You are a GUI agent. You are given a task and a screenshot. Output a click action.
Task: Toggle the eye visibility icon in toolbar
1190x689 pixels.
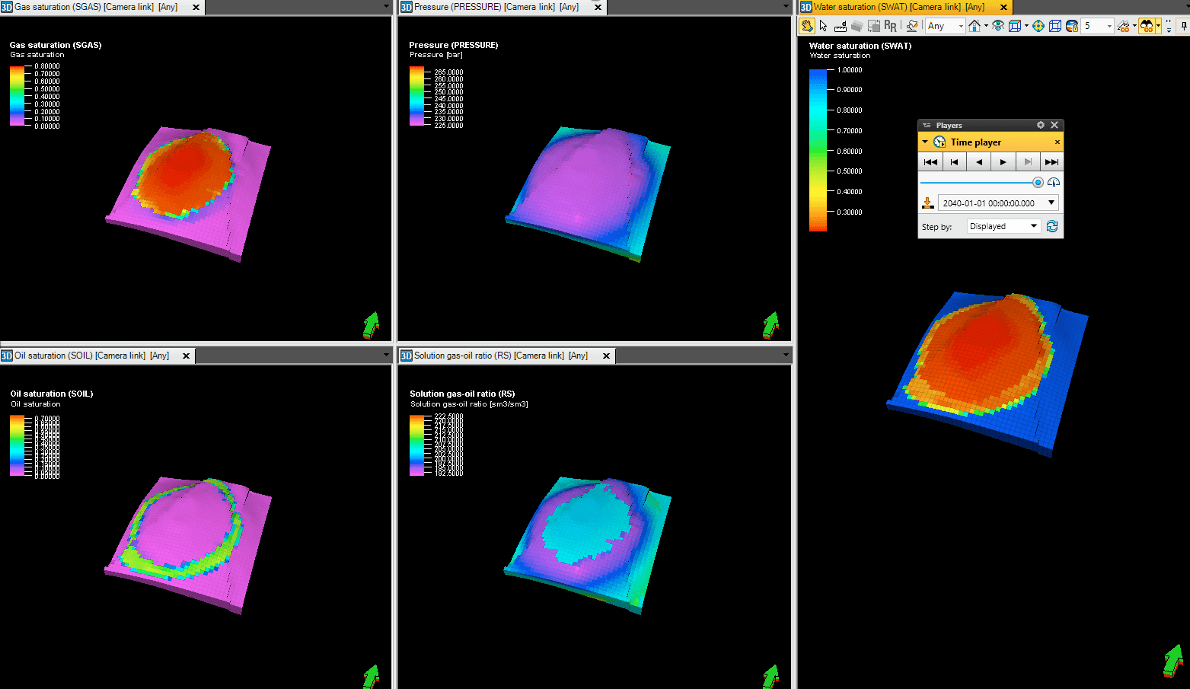point(997,26)
